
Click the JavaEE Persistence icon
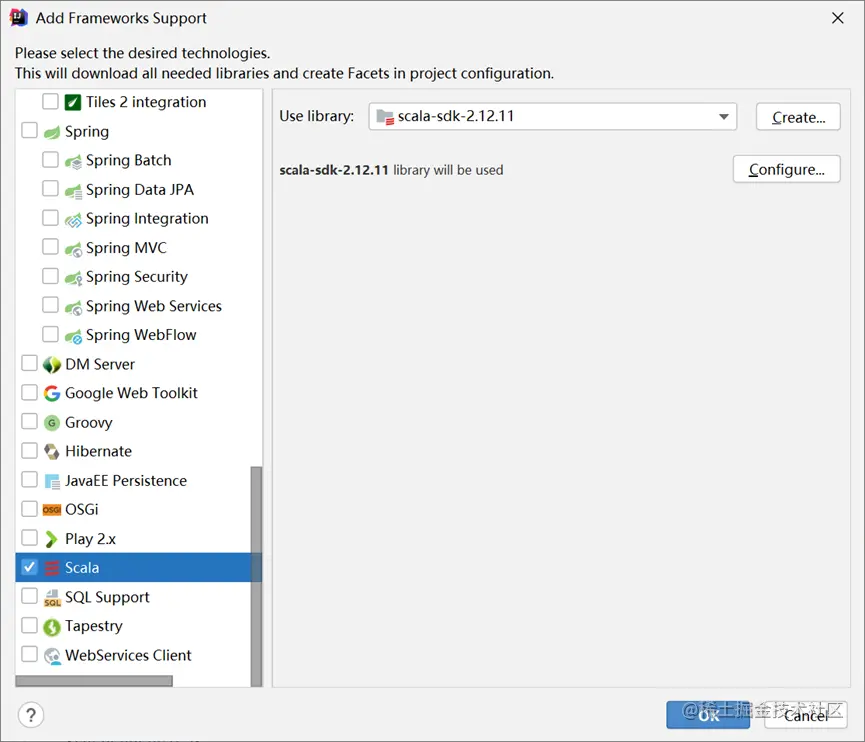coord(52,482)
